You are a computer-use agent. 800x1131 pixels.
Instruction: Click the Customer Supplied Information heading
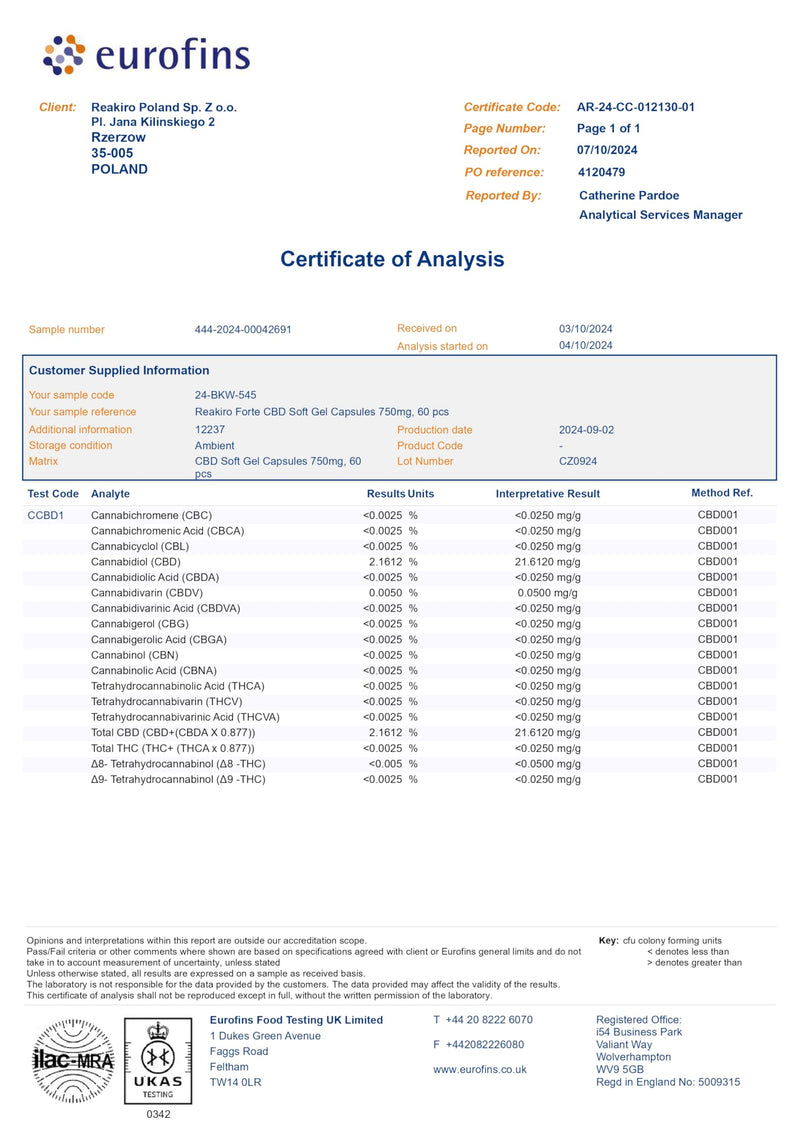(x=119, y=370)
